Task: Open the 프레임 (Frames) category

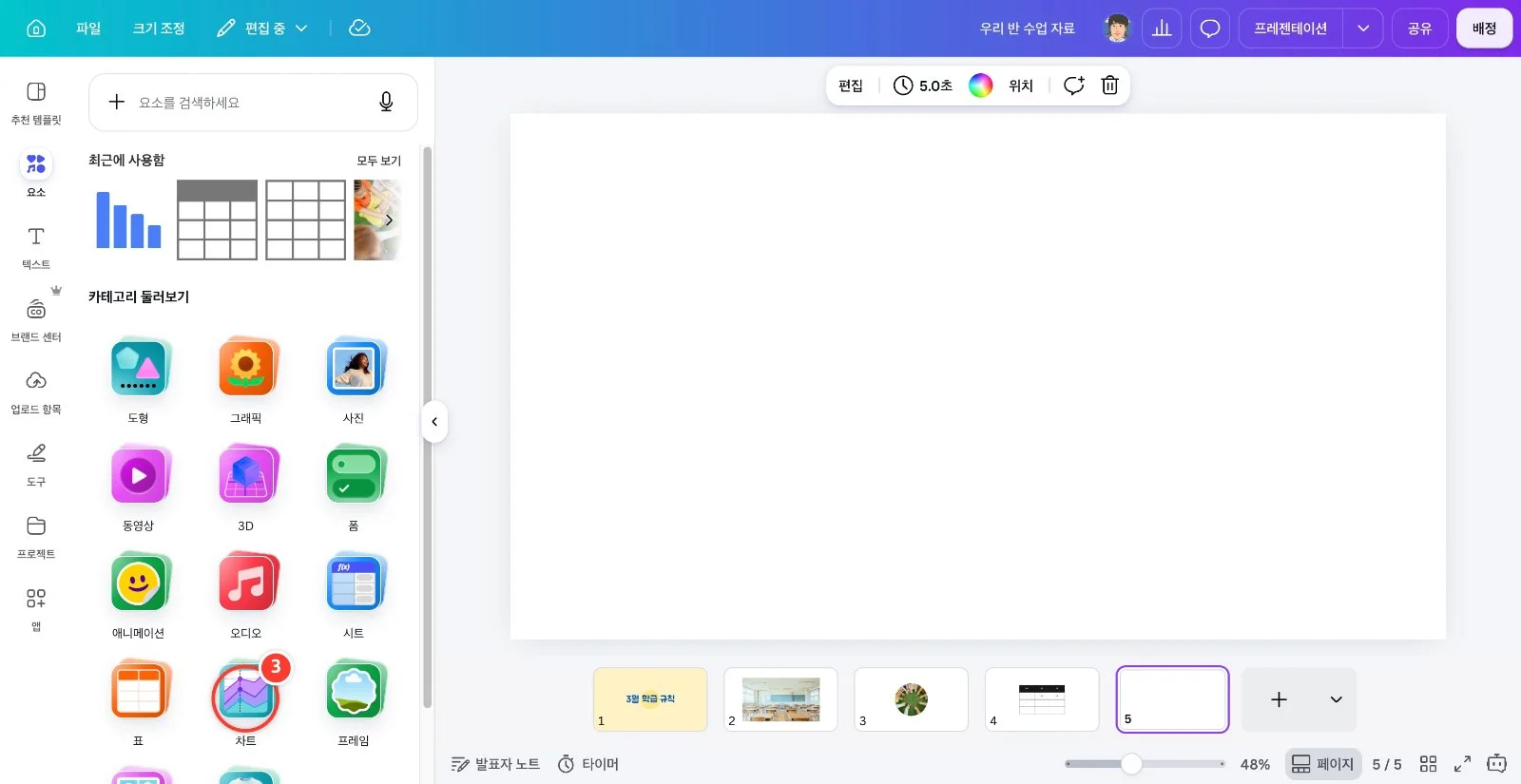Action: [354, 703]
